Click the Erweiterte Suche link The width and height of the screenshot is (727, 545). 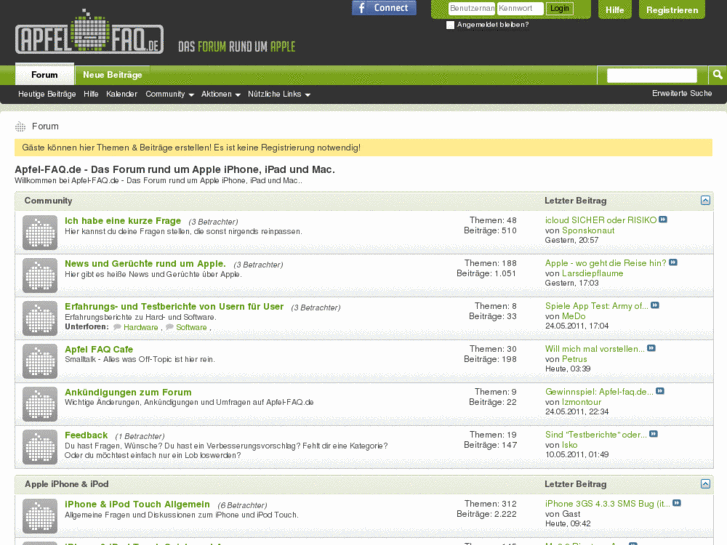[x=682, y=93]
